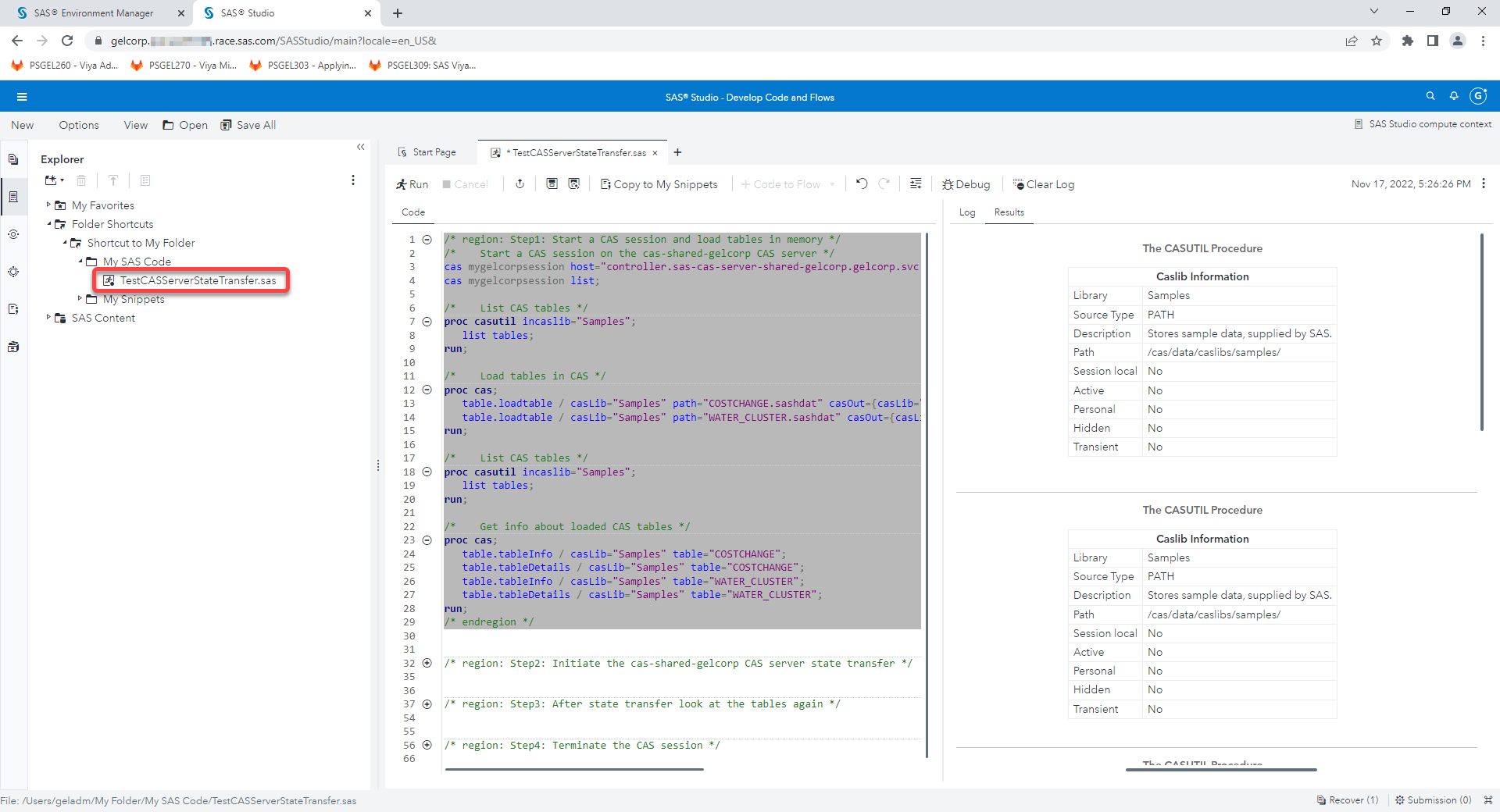This screenshot has width=1500, height=812.
Task: Redo the last edit
Action: (x=884, y=183)
